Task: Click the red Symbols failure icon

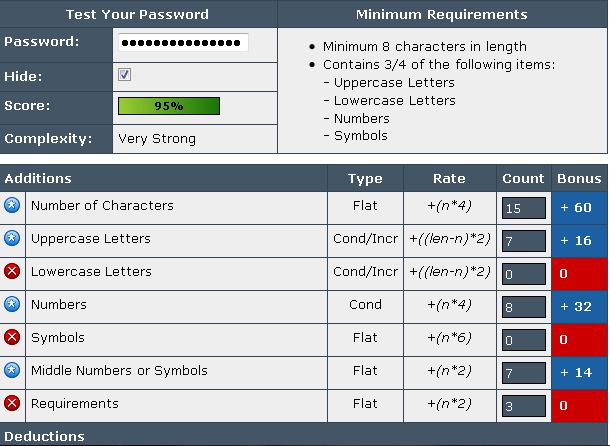Action: 12,338
